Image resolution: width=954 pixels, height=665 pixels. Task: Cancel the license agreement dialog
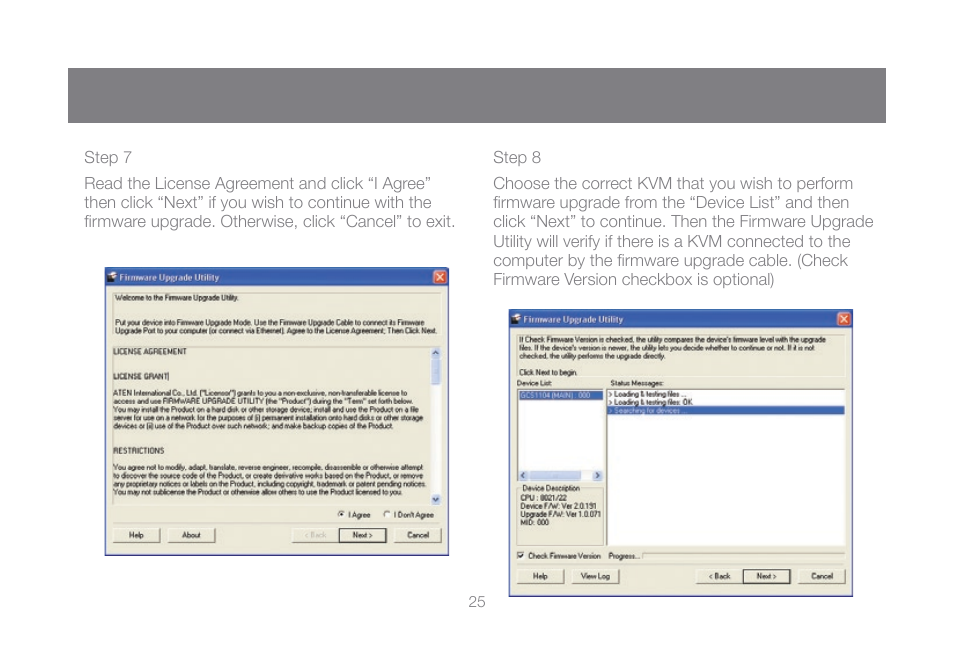(418, 535)
